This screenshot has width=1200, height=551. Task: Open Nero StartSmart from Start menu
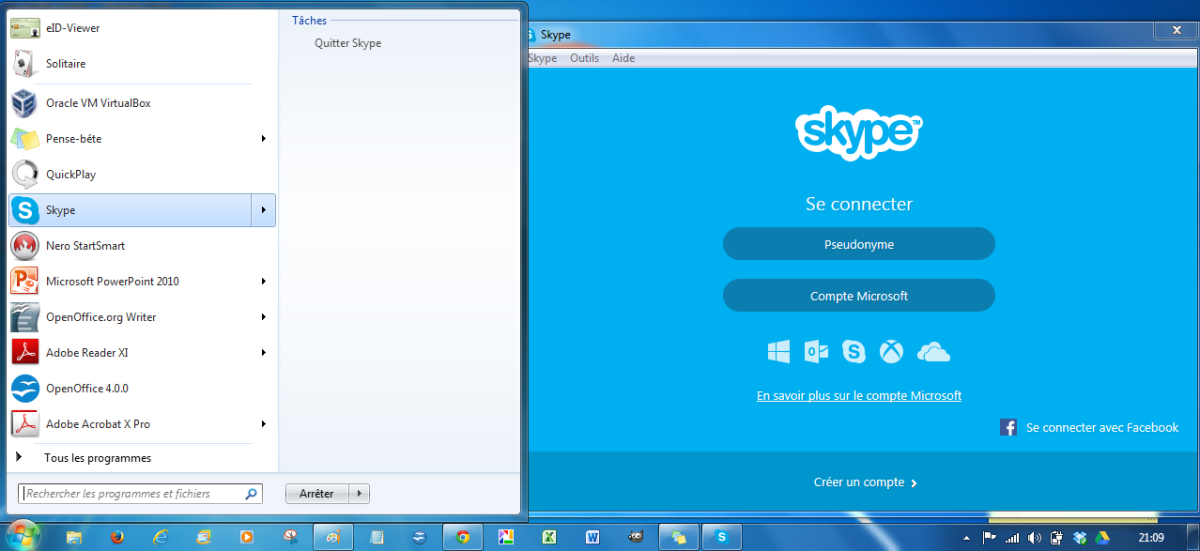click(141, 246)
